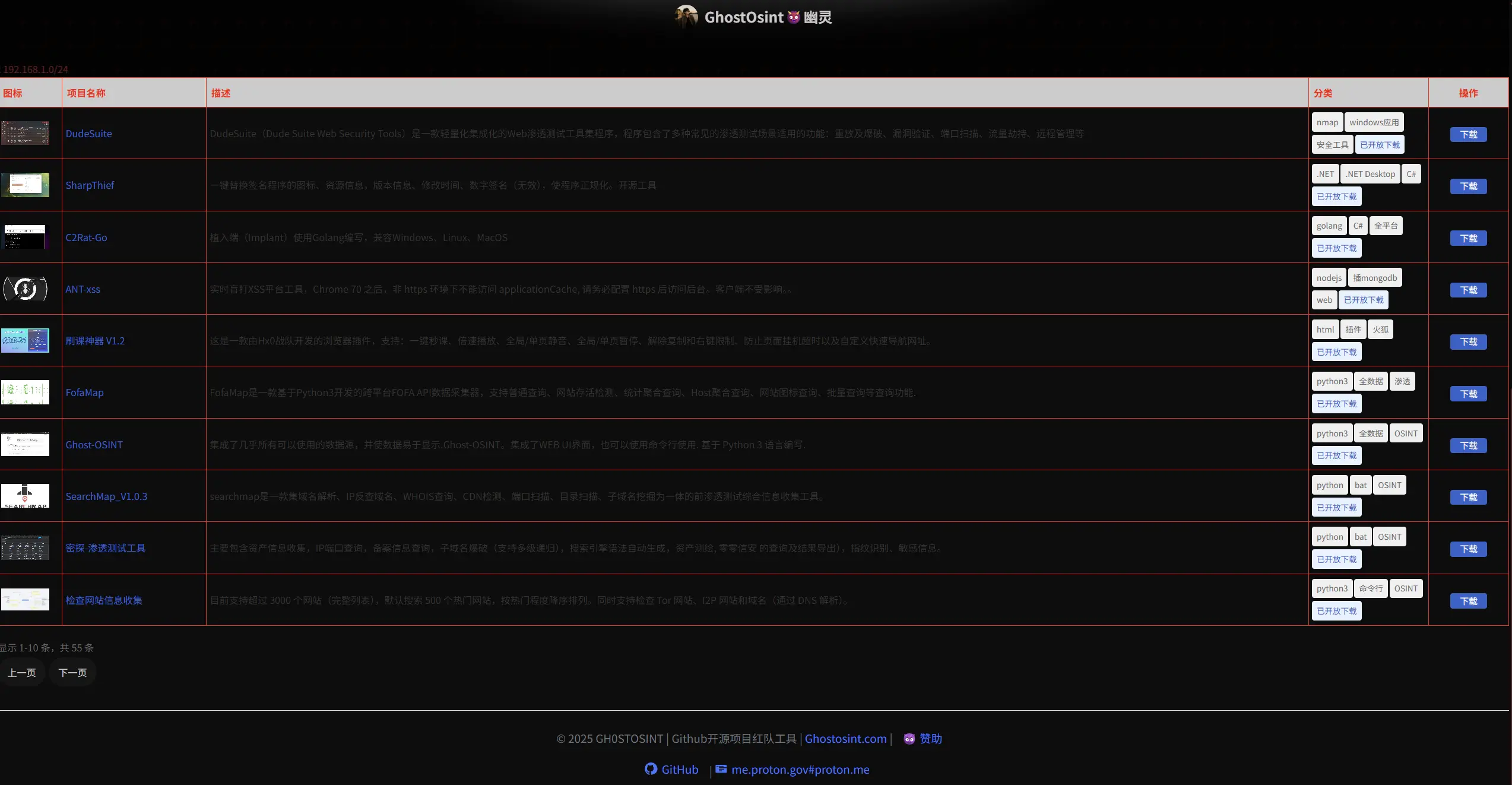Open the C2Rat-Go thumbnail image
The height and width of the screenshot is (785, 1512).
25,237
